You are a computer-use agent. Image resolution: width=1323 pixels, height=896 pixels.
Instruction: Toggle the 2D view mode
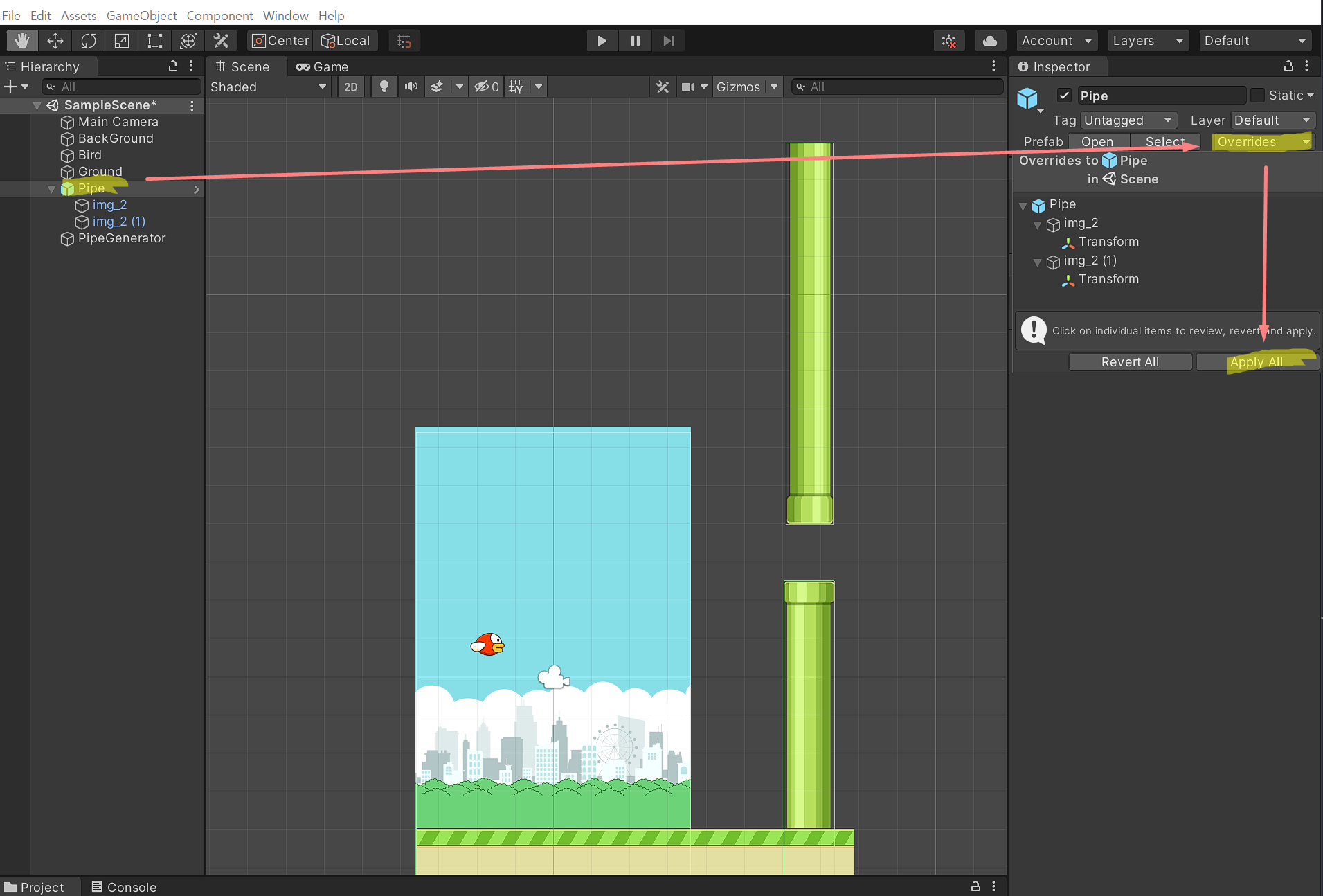tap(351, 87)
